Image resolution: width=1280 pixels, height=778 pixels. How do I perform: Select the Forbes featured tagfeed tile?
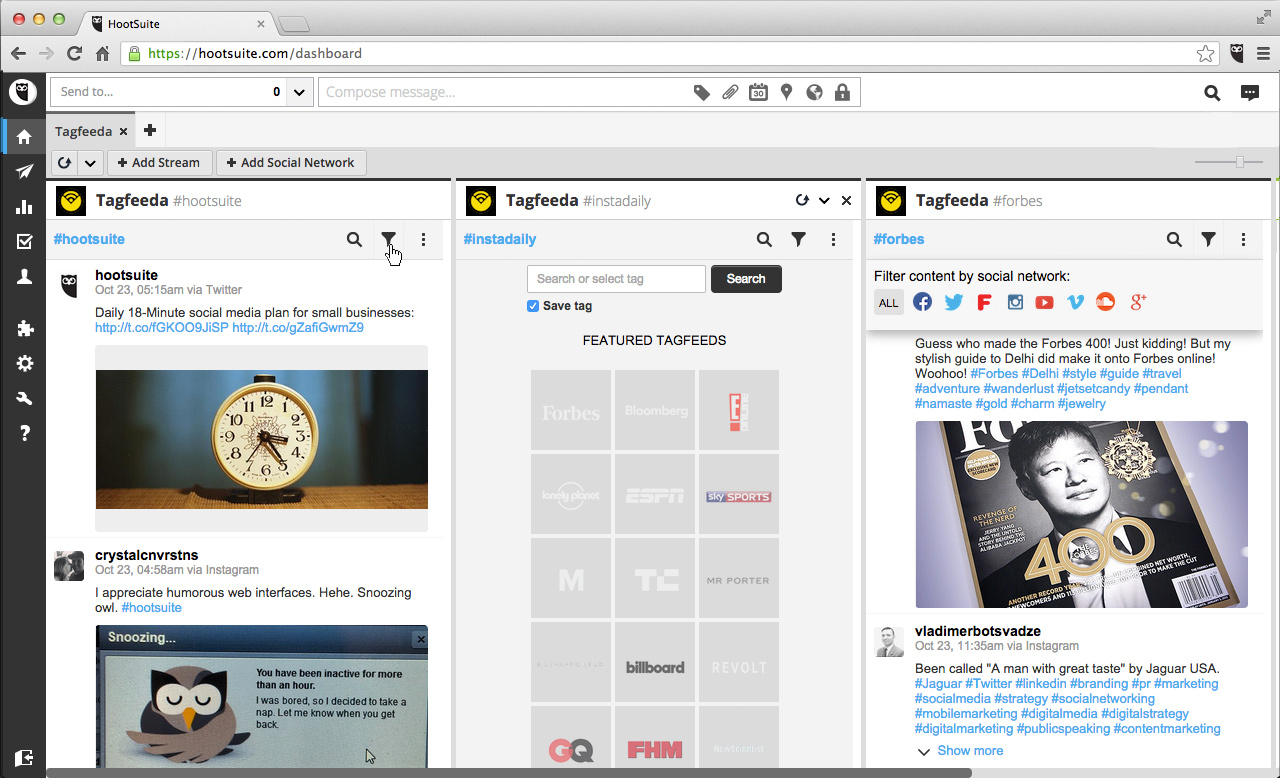pos(571,410)
